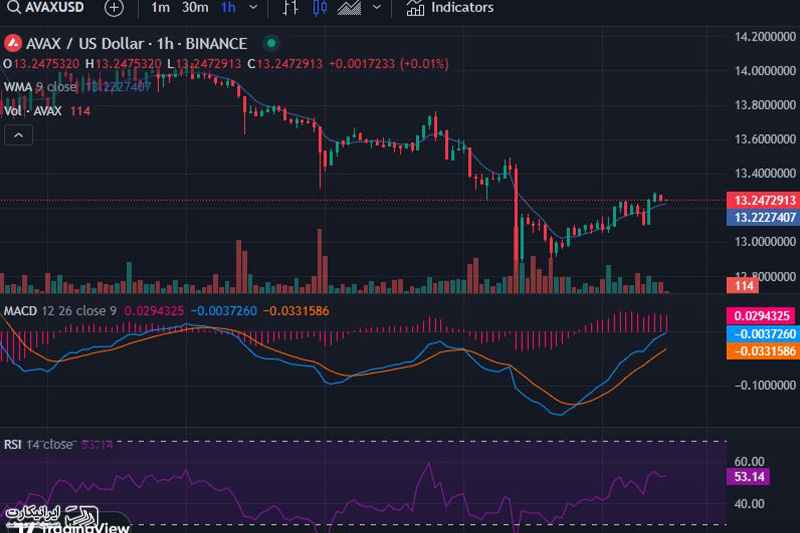Click the 53.14 RSI value label

click(x=748, y=477)
